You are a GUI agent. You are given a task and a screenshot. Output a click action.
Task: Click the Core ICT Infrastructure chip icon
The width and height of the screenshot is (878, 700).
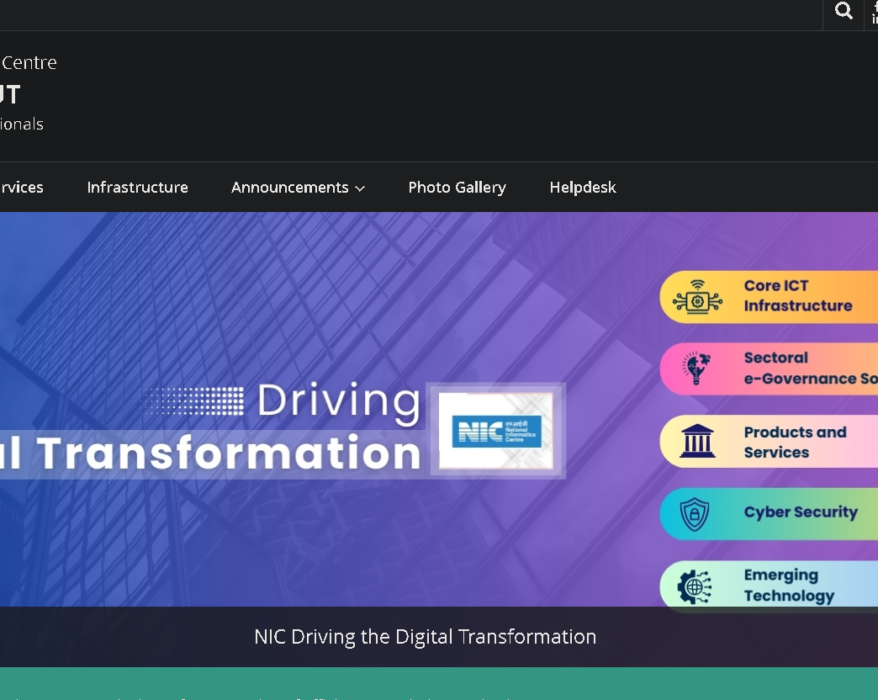pyautogui.click(x=697, y=297)
